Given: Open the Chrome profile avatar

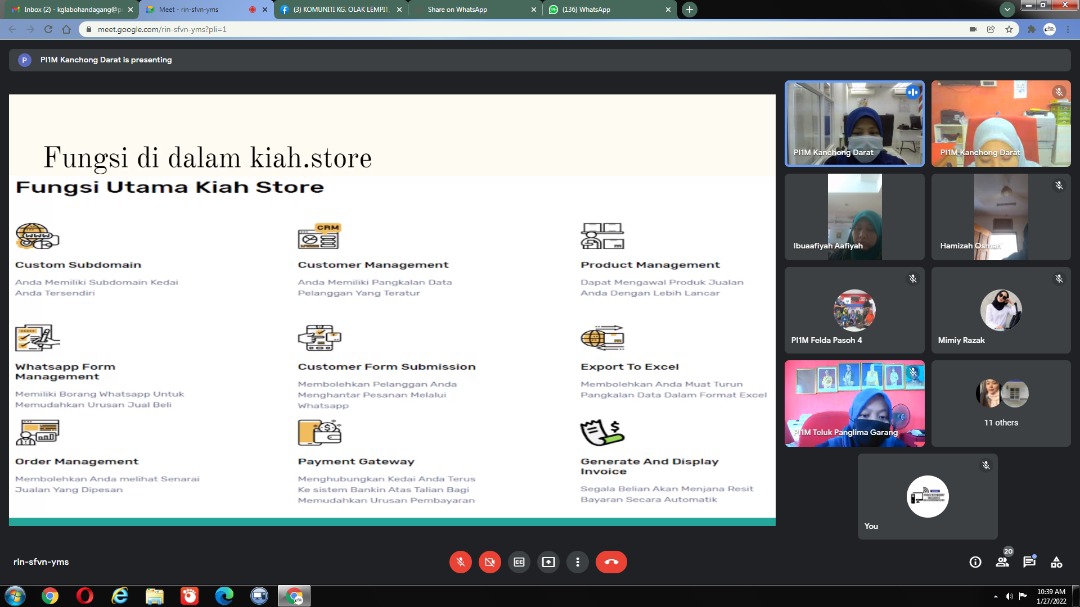Looking at the screenshot, I should point(1050,29).
